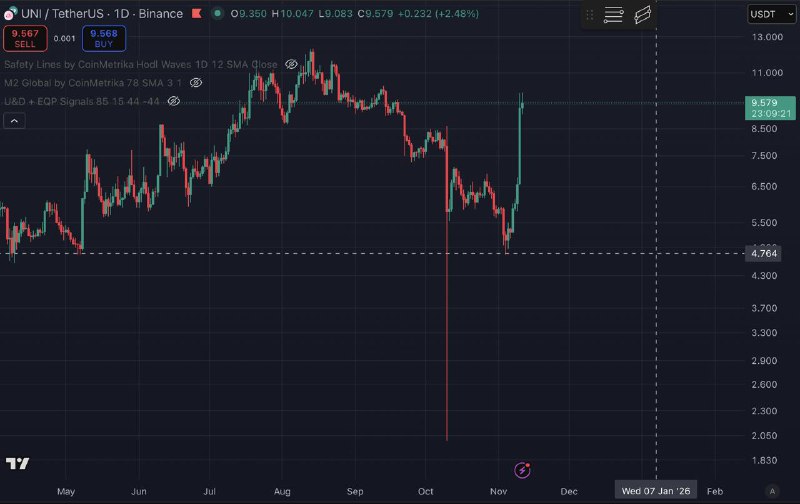Click the 4.764 horizontal line price label
The image size is (800, 504).
click(763, 254)
